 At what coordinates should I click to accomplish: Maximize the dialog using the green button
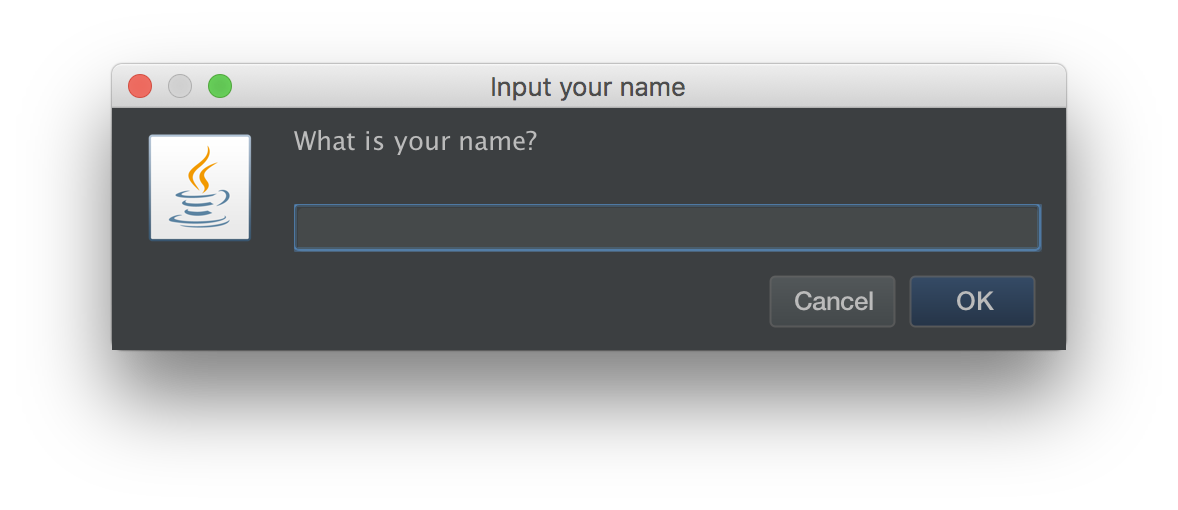coord(220,87)
